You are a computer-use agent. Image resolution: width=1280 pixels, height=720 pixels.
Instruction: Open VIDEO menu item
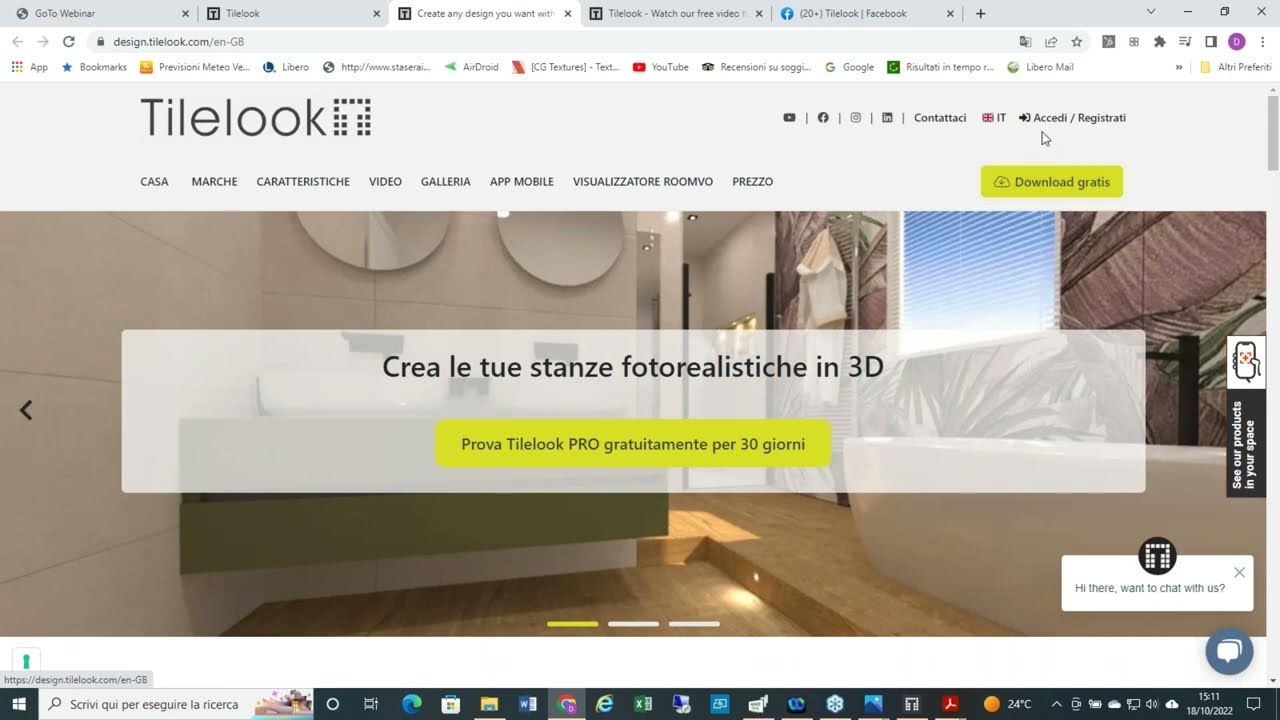click(x=385, y=182)
